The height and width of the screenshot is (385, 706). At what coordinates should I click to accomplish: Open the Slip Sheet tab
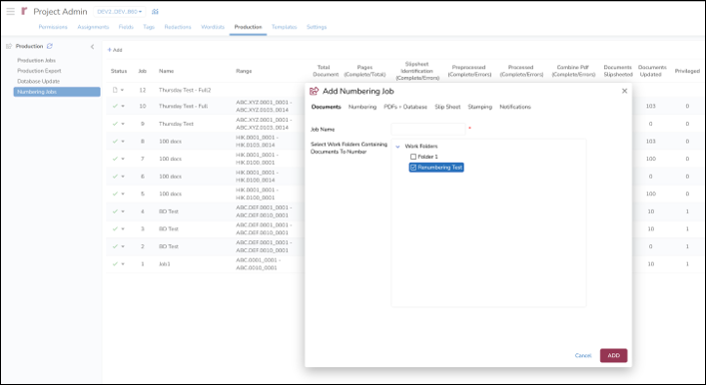tap(448, 107)
